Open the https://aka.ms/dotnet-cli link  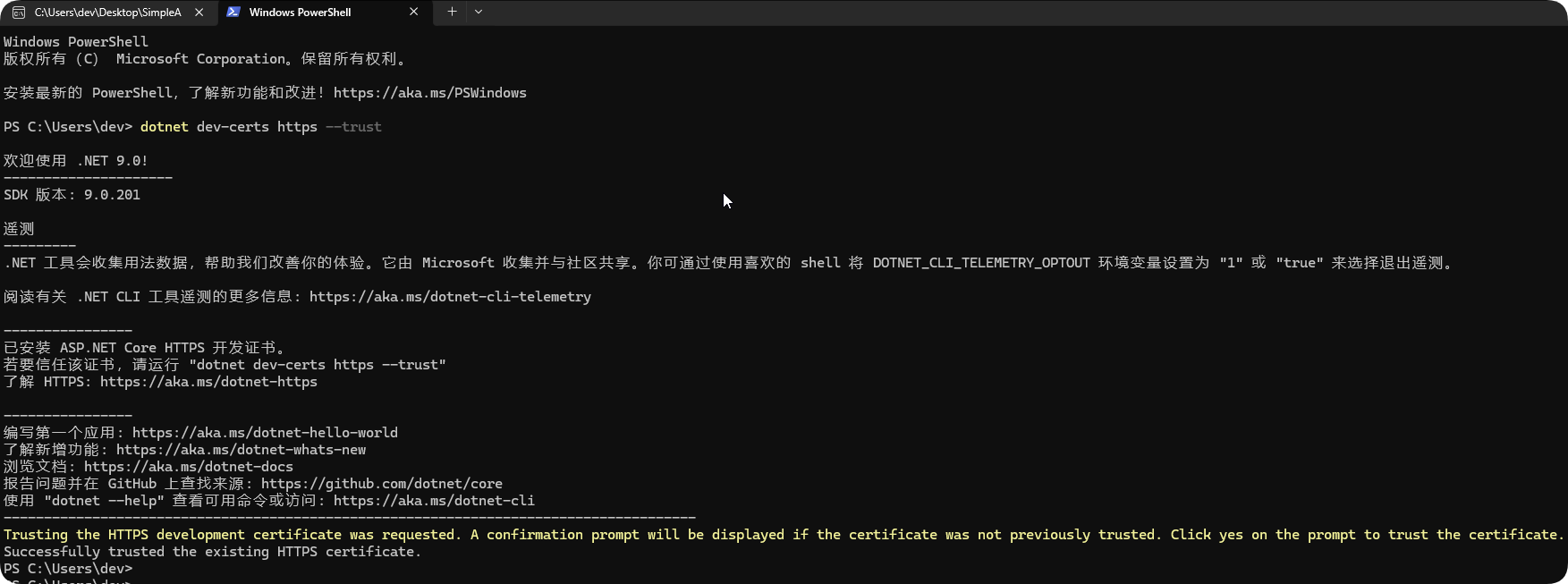pos(434,501)
